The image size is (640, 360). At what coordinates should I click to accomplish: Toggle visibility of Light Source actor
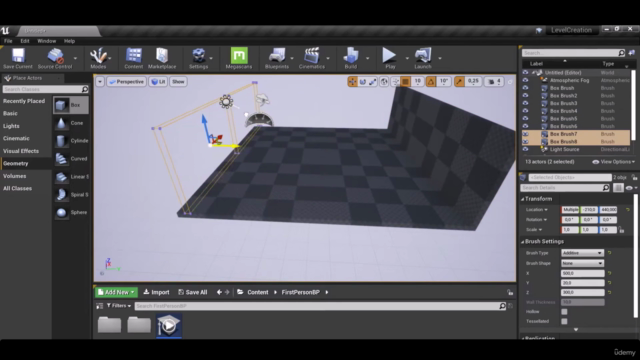point(525,149)
